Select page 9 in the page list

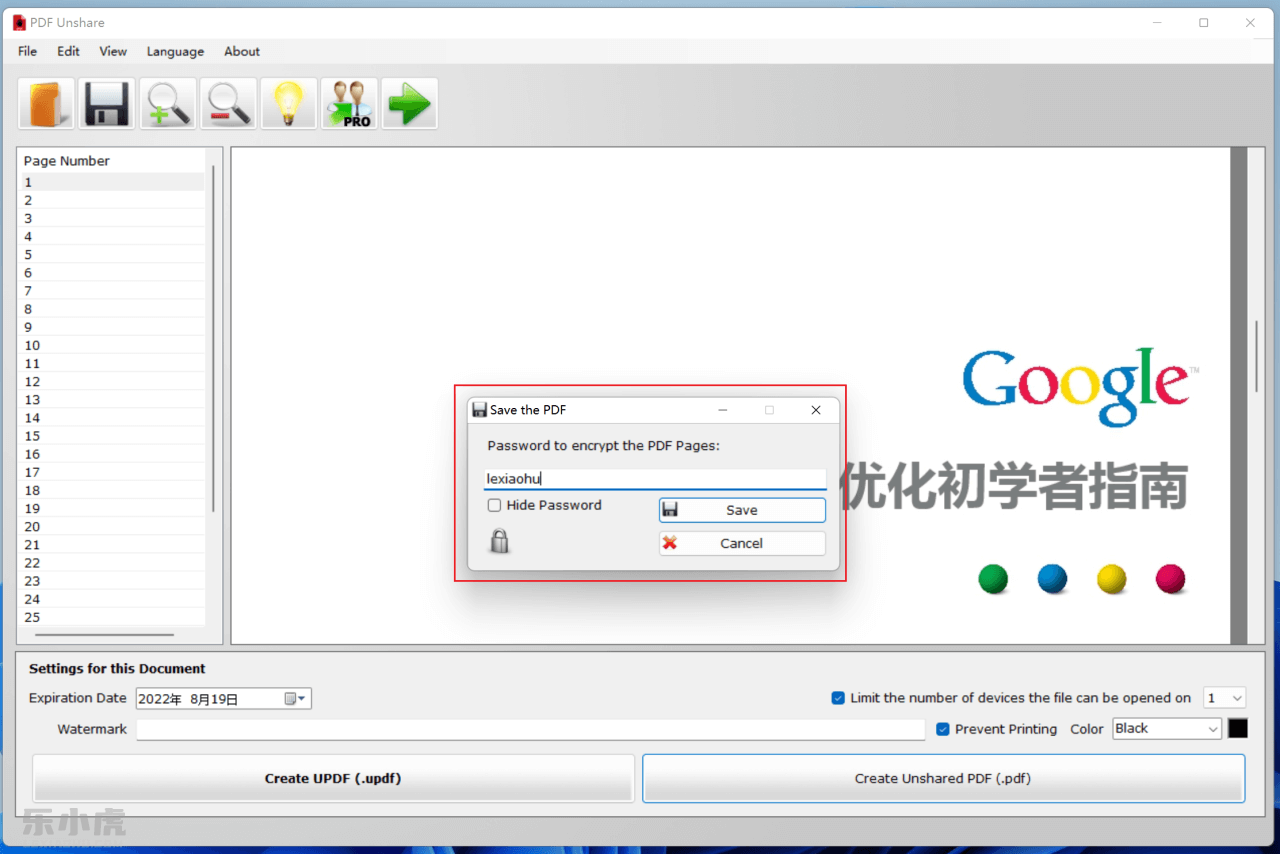(x=113, y=327)
